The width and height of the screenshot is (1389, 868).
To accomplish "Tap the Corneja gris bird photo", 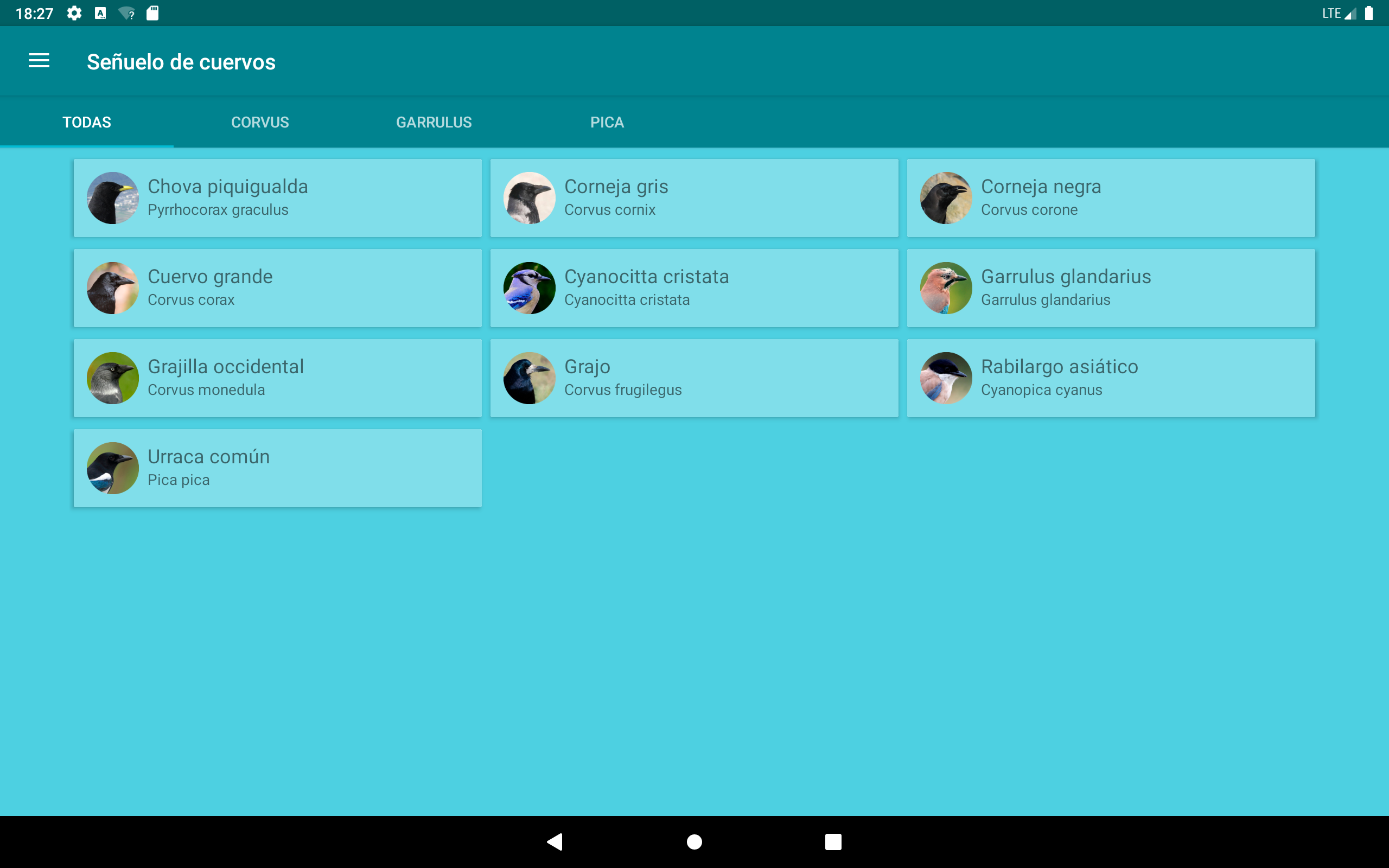I will pyautogui.click(x=529, y=198).
